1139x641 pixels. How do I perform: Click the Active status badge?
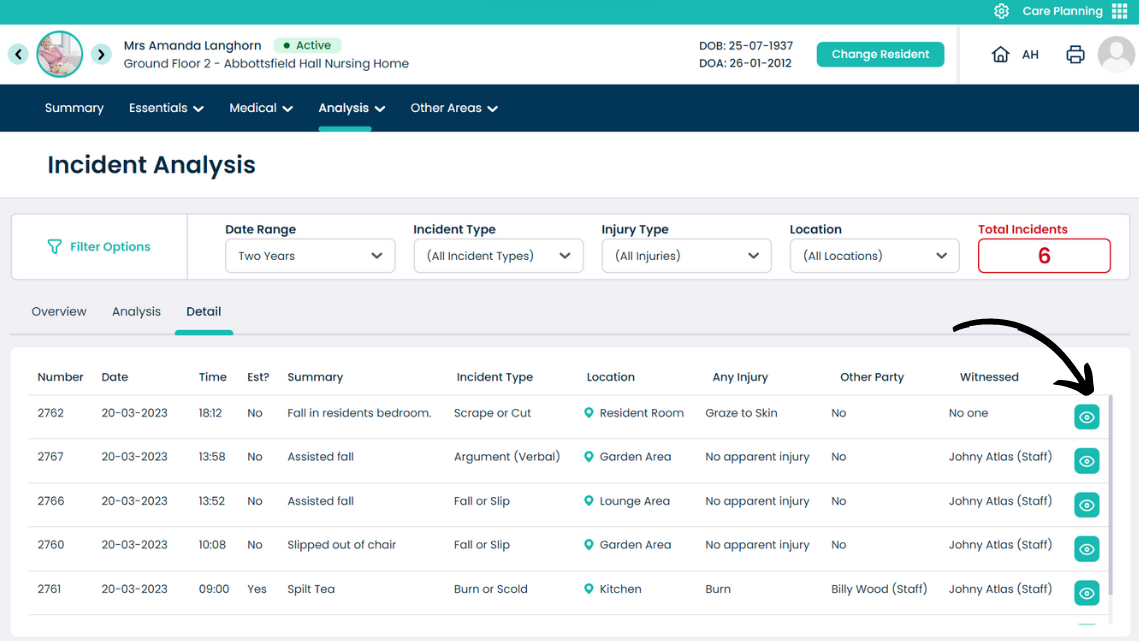[307, 45]
